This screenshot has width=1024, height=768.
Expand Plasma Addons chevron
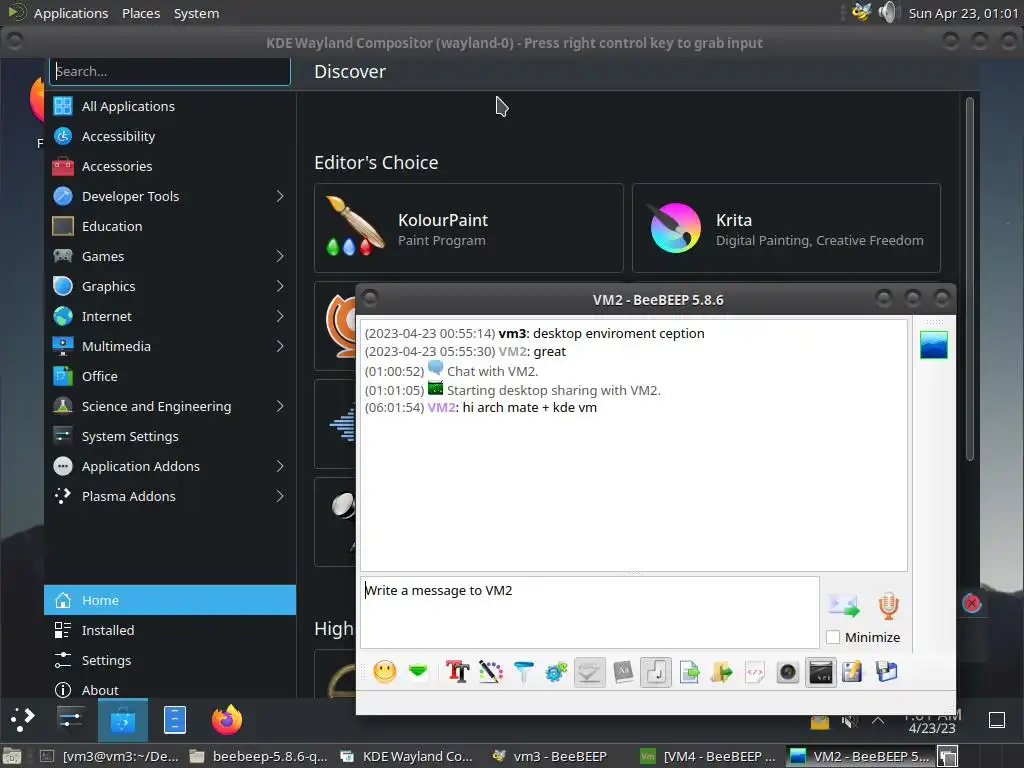tap(280, 496)
